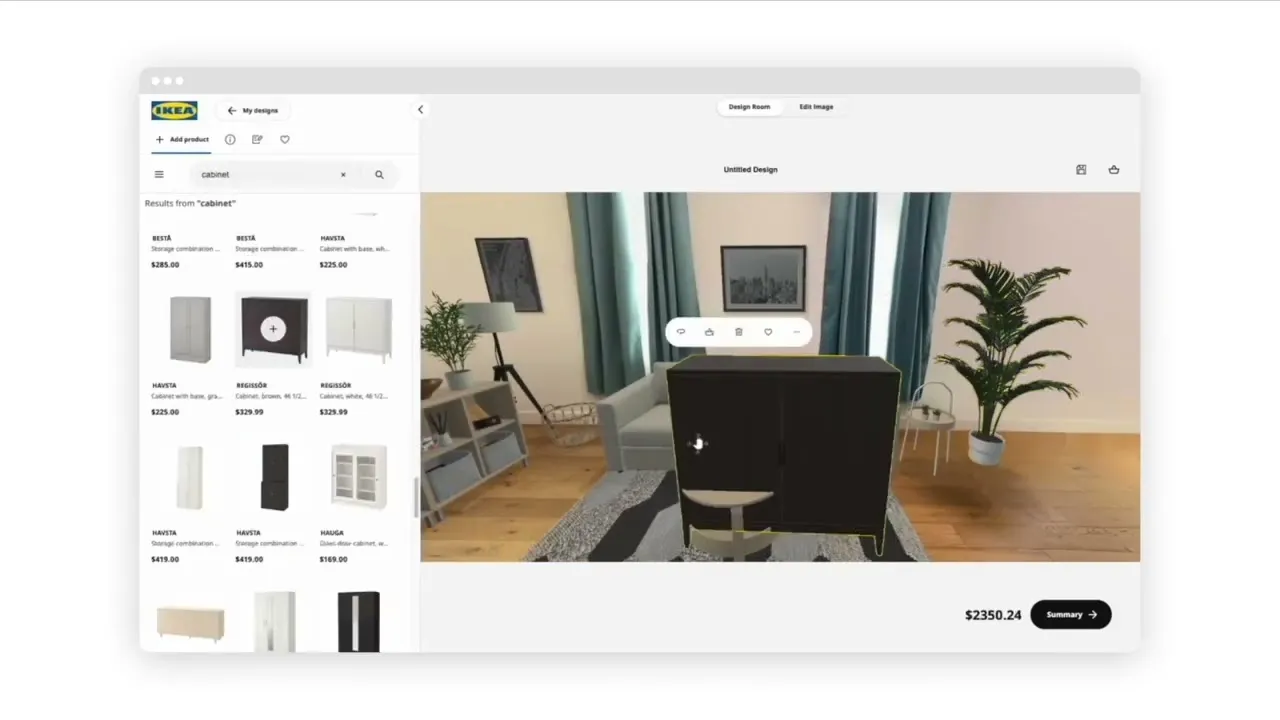
Task: Open saved favorites via the heart in the panel header
Action: point(284,139)
